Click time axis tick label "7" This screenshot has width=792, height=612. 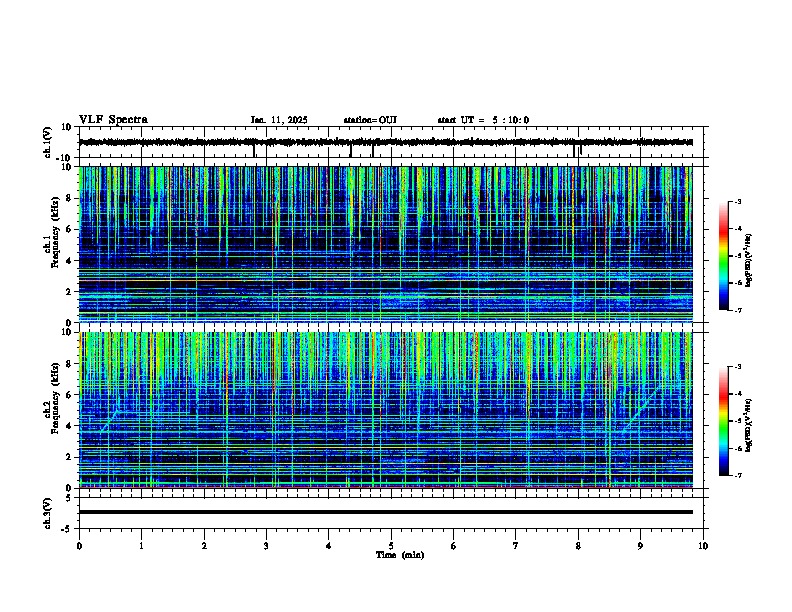pos(516,546)
